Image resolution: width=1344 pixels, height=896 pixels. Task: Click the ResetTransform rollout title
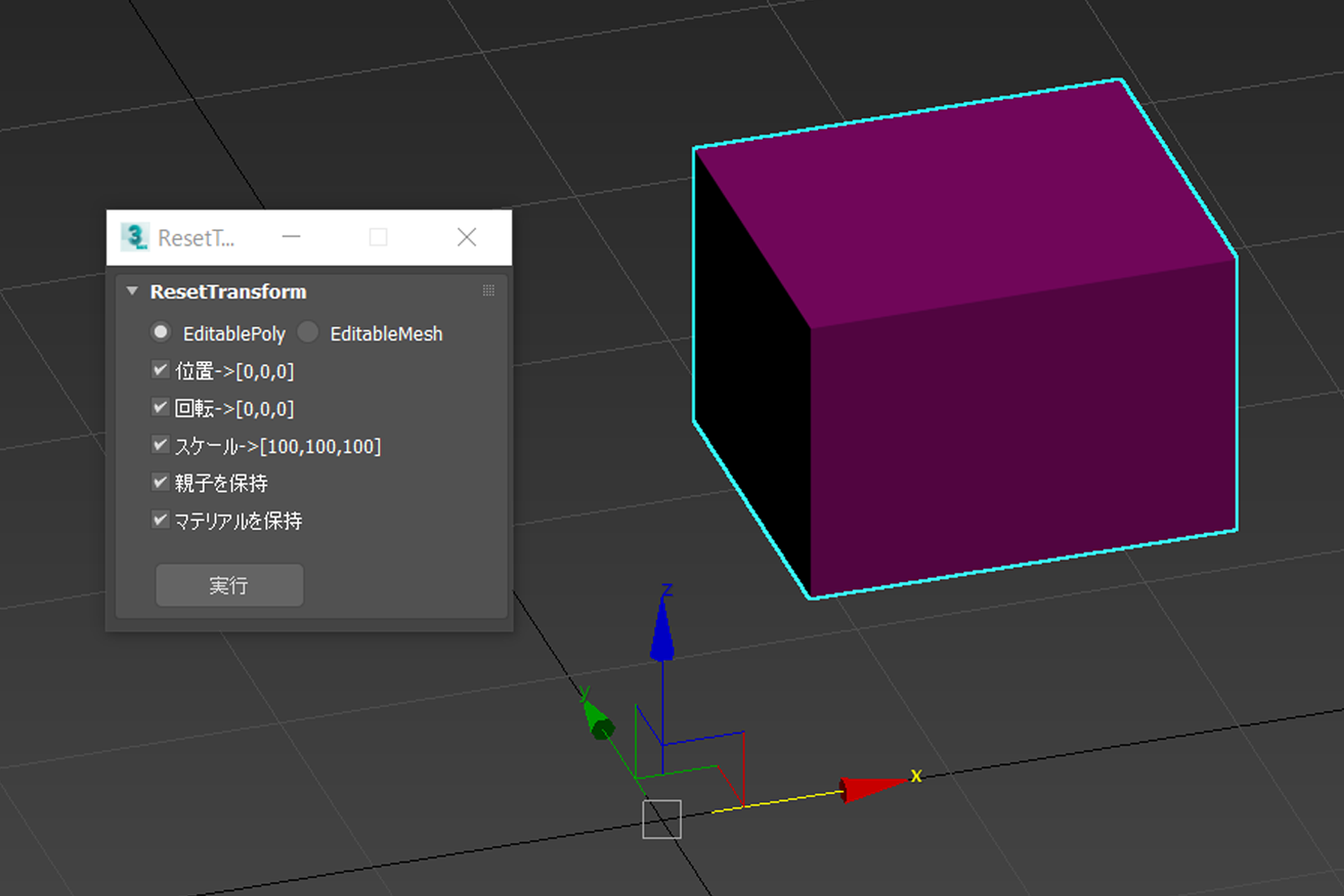(228, 291)
